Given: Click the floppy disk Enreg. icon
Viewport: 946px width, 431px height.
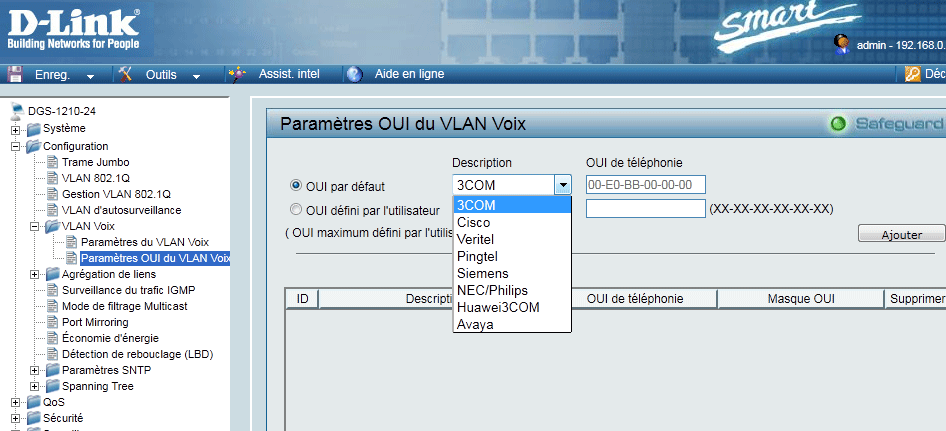Looking at the screenshot, I should pyautogui.click(x=15, y=74).
